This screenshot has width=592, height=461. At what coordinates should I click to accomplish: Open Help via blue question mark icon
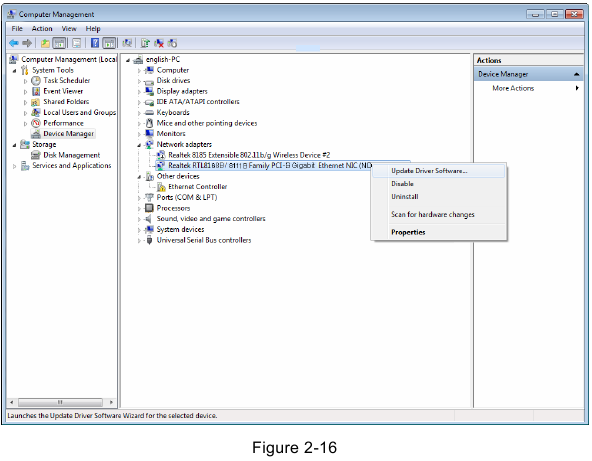[x=95, y=43]
